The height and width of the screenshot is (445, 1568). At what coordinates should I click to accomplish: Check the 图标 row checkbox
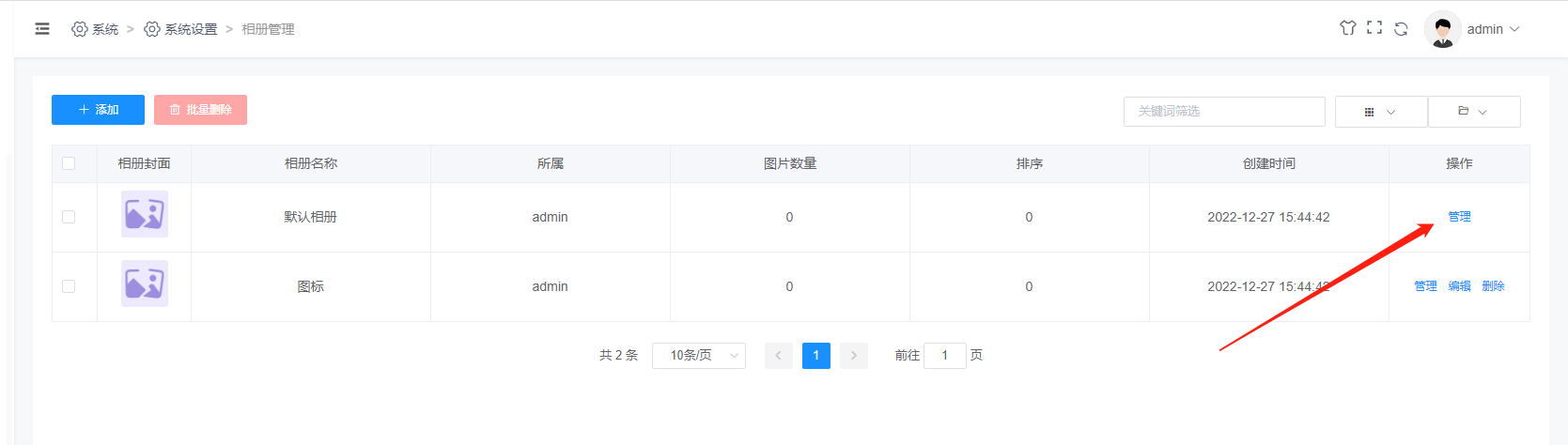tap(69, 286)
